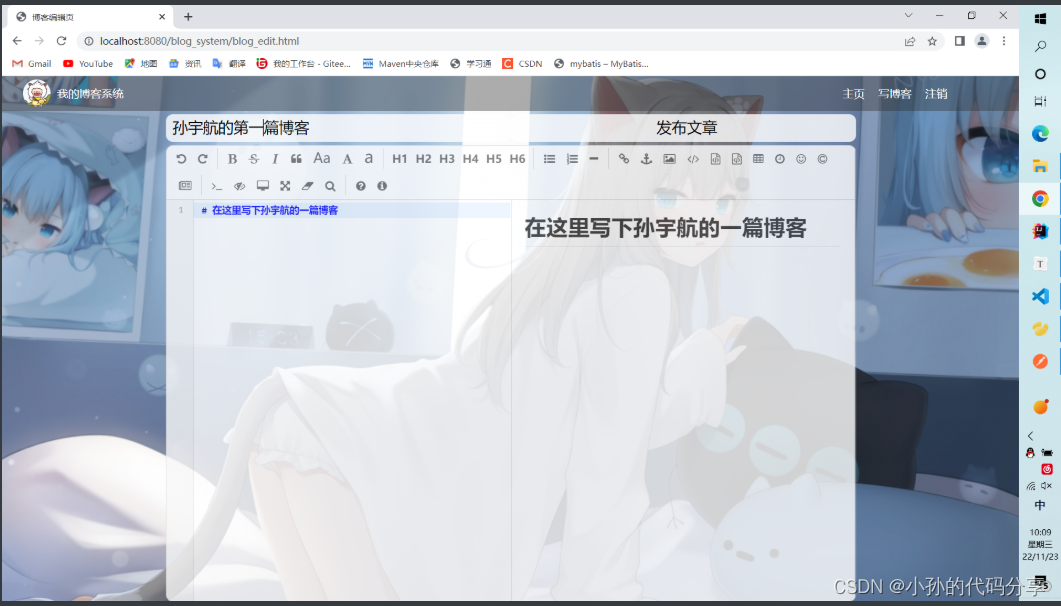1061x606 pixels.
Task: Insert horizontal rule icon
Action: click(593, 159)
